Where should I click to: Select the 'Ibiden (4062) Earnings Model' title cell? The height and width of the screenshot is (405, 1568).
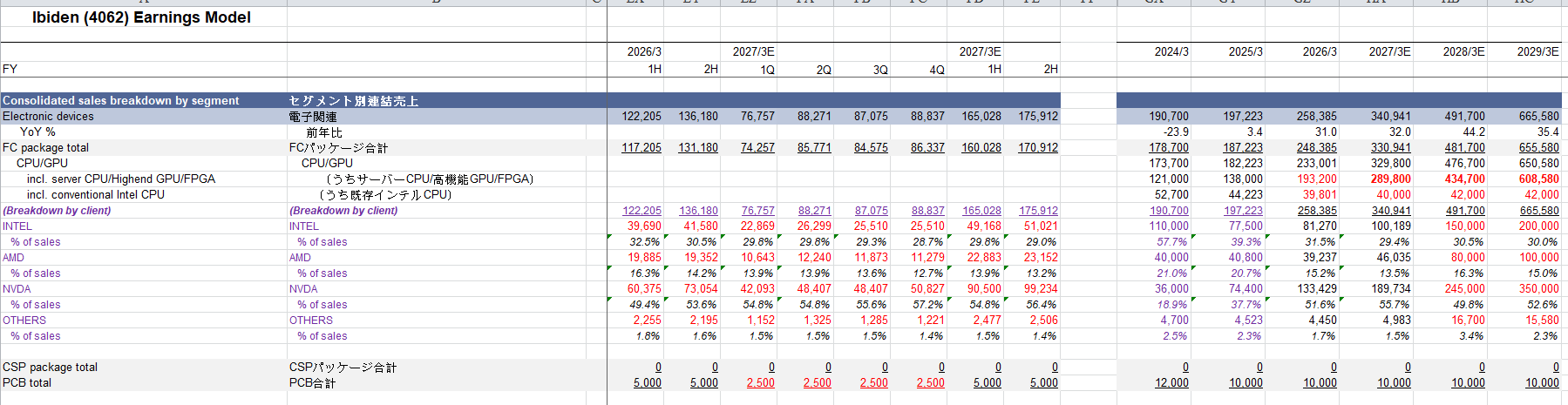click(x=141, y=17)
